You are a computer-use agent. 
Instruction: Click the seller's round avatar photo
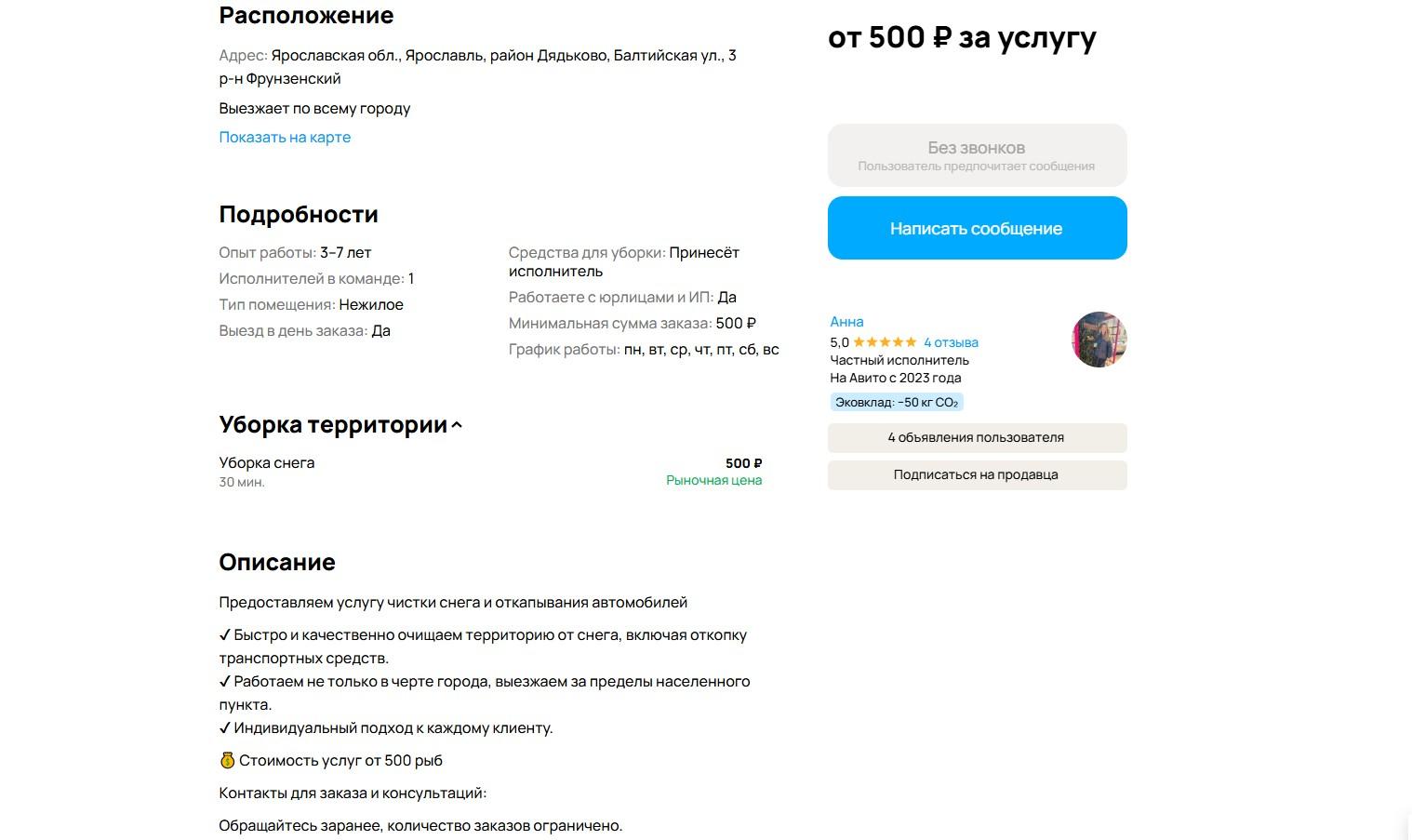pyautogui.click(x=1099, y=340)
